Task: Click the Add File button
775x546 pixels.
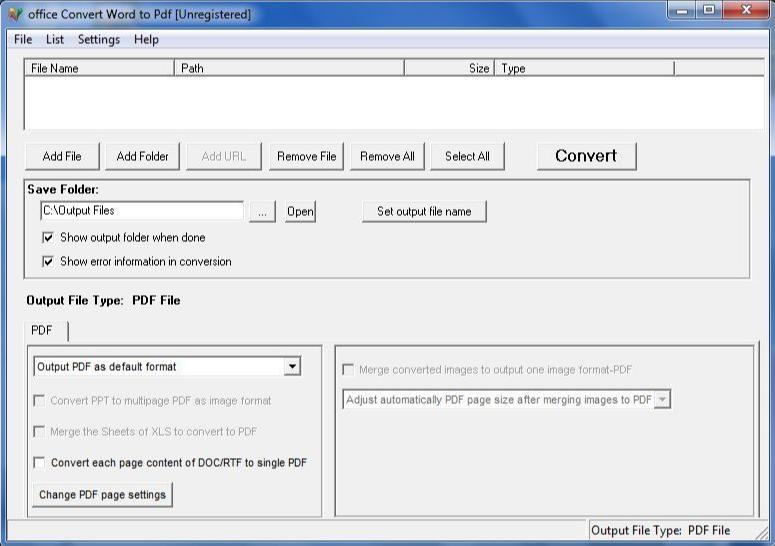Action: pyautogui.click(x=62, y=157)
